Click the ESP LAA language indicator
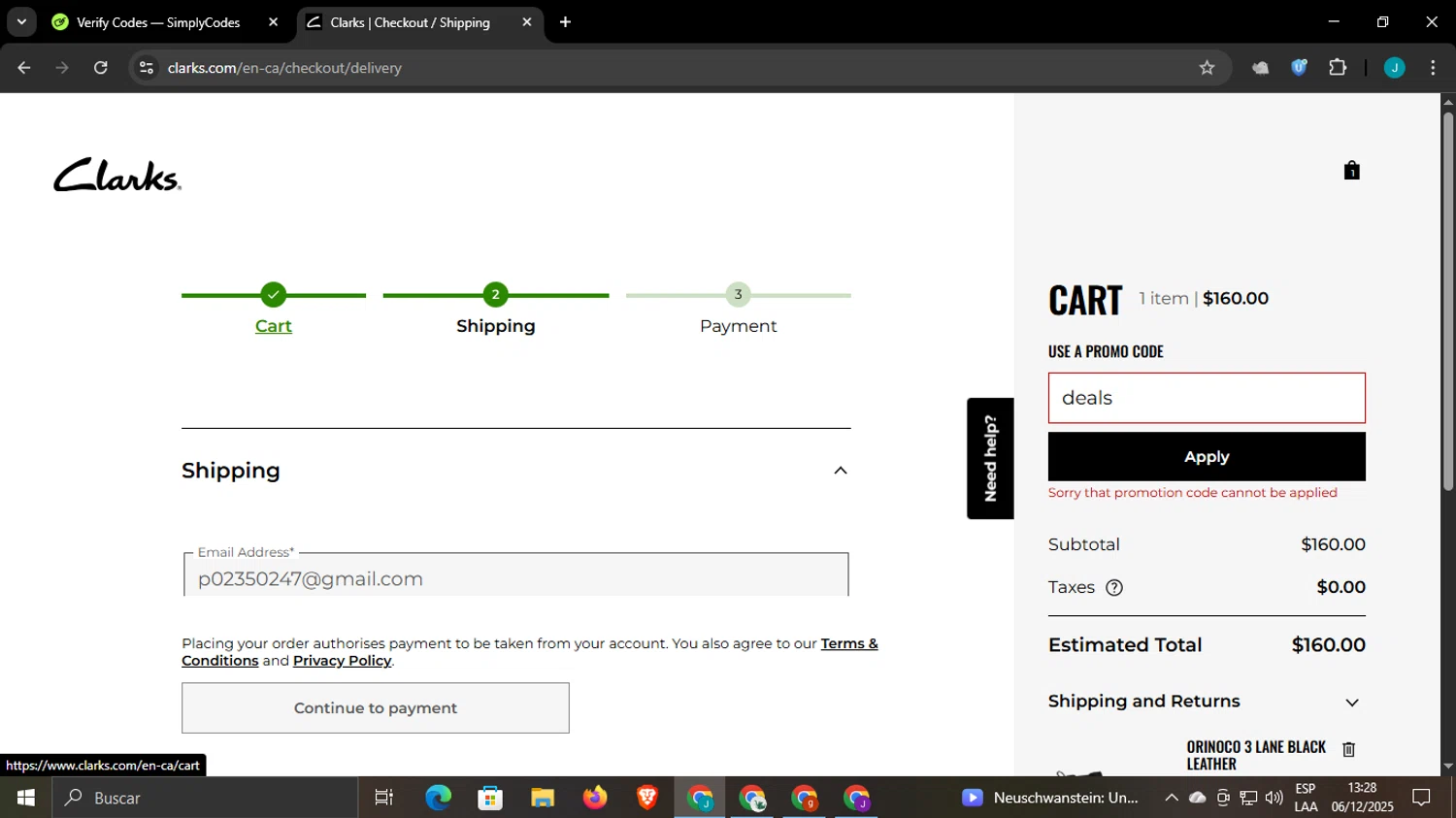Image resolution: width=1456 pixels, height=818 pixels. pos(1306,798)
